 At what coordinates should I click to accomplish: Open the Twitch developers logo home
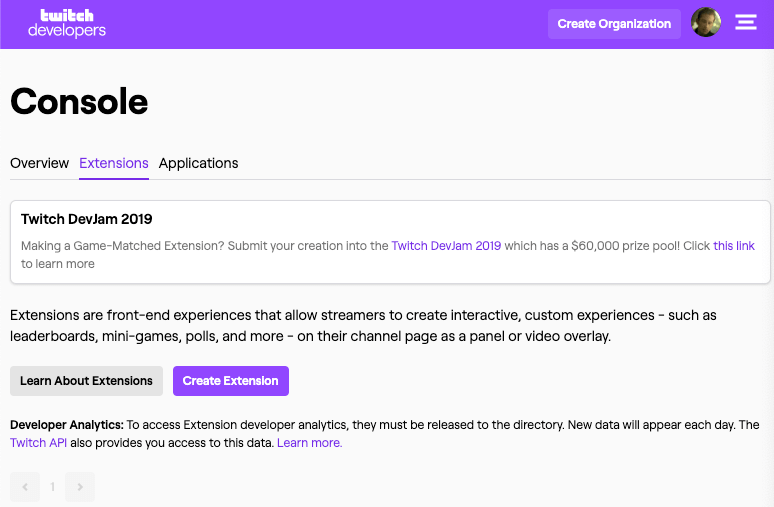[67, 23]
